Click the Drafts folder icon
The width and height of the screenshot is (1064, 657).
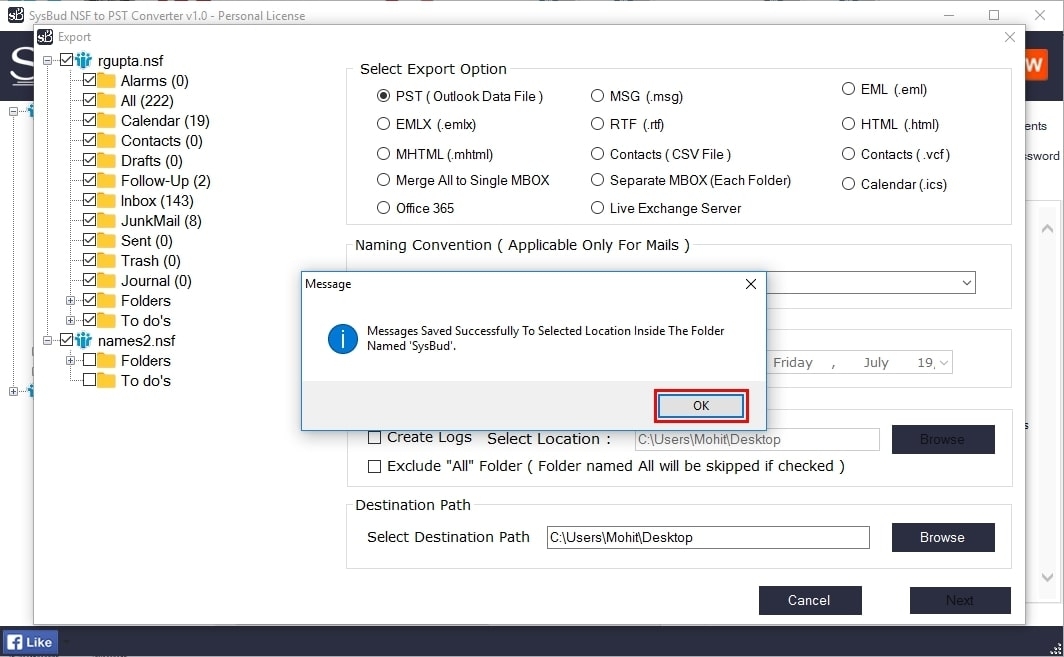(x=106, y=161)
